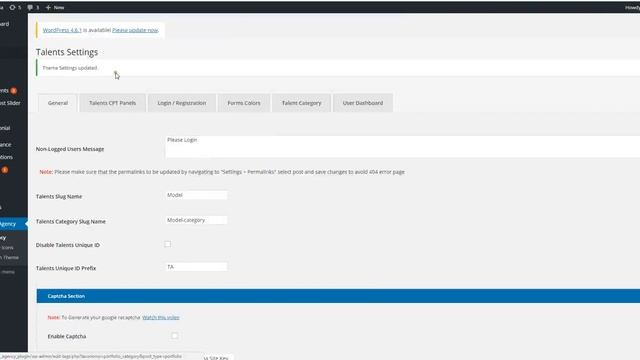Screen dimensions: 640x360
Task: Click the comments bubble icon in admin bar
Action: tap(30, 7)
